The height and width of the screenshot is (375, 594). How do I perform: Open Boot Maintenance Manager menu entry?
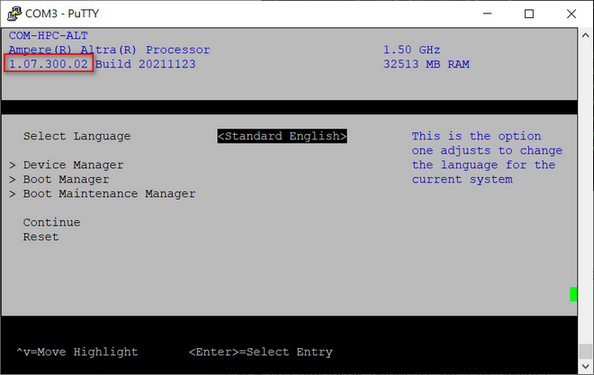pyautogui.click(x=109, y=194)
